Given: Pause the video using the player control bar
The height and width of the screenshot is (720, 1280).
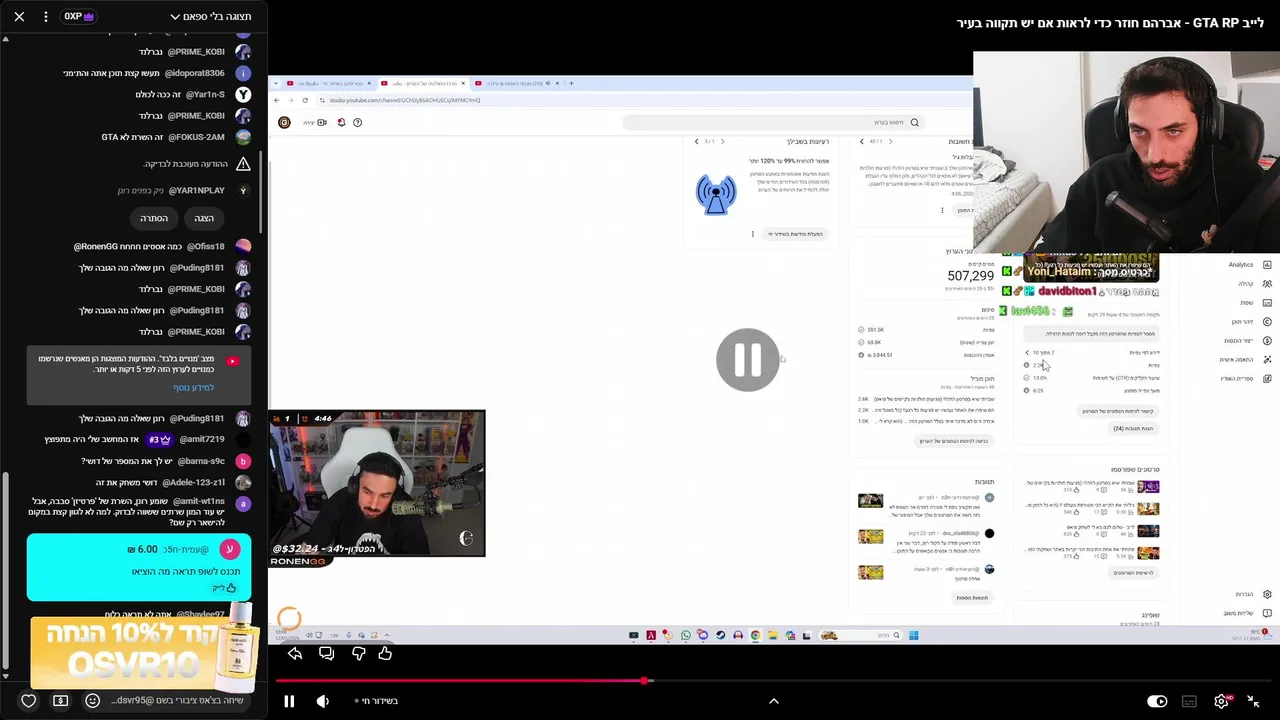Looking at the screenshot, I should 289,701.
